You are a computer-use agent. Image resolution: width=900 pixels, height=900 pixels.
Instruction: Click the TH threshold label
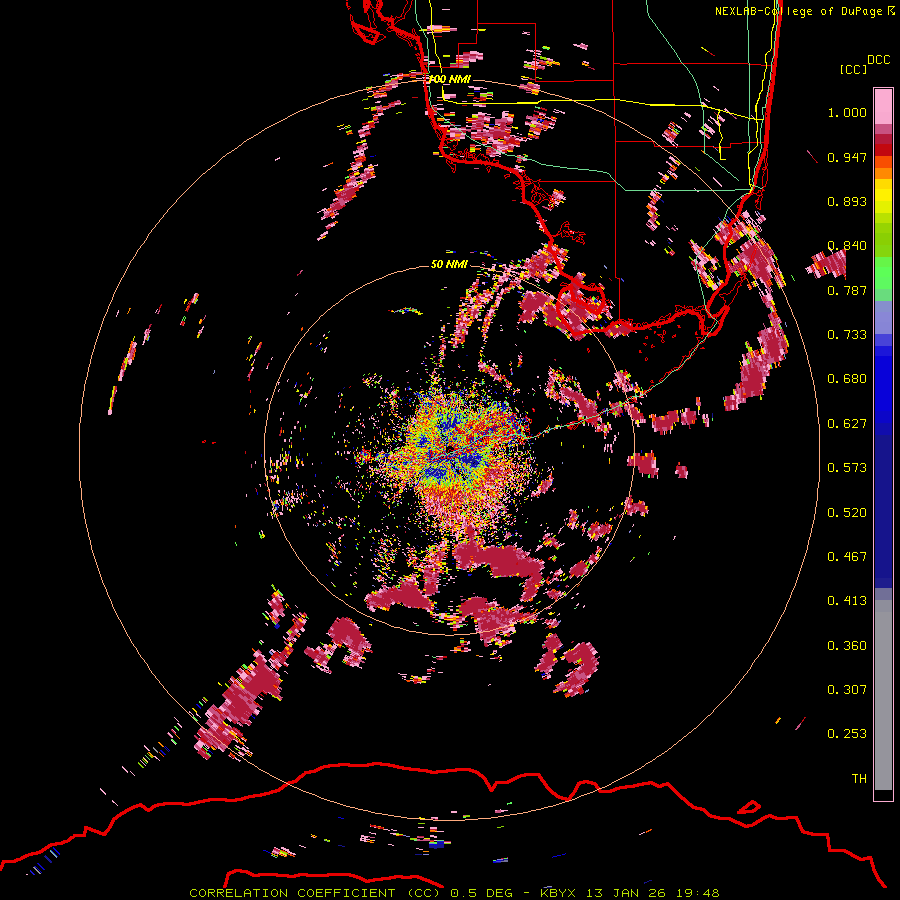859,779
